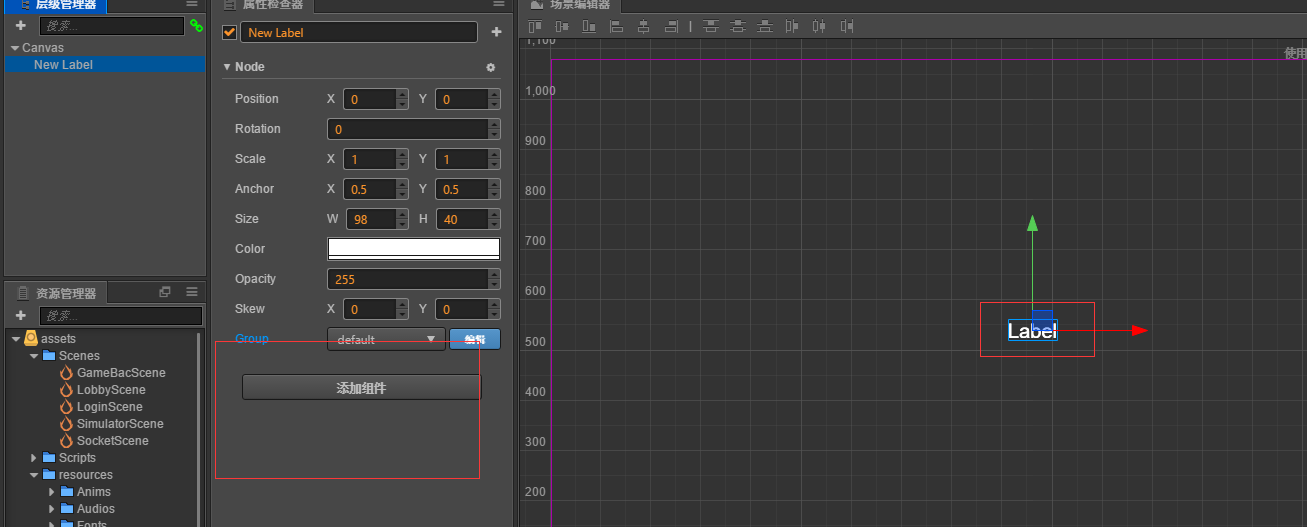Collapse the Scenes folder
Screen dimensions: 1307x527
tap(33, 356)
